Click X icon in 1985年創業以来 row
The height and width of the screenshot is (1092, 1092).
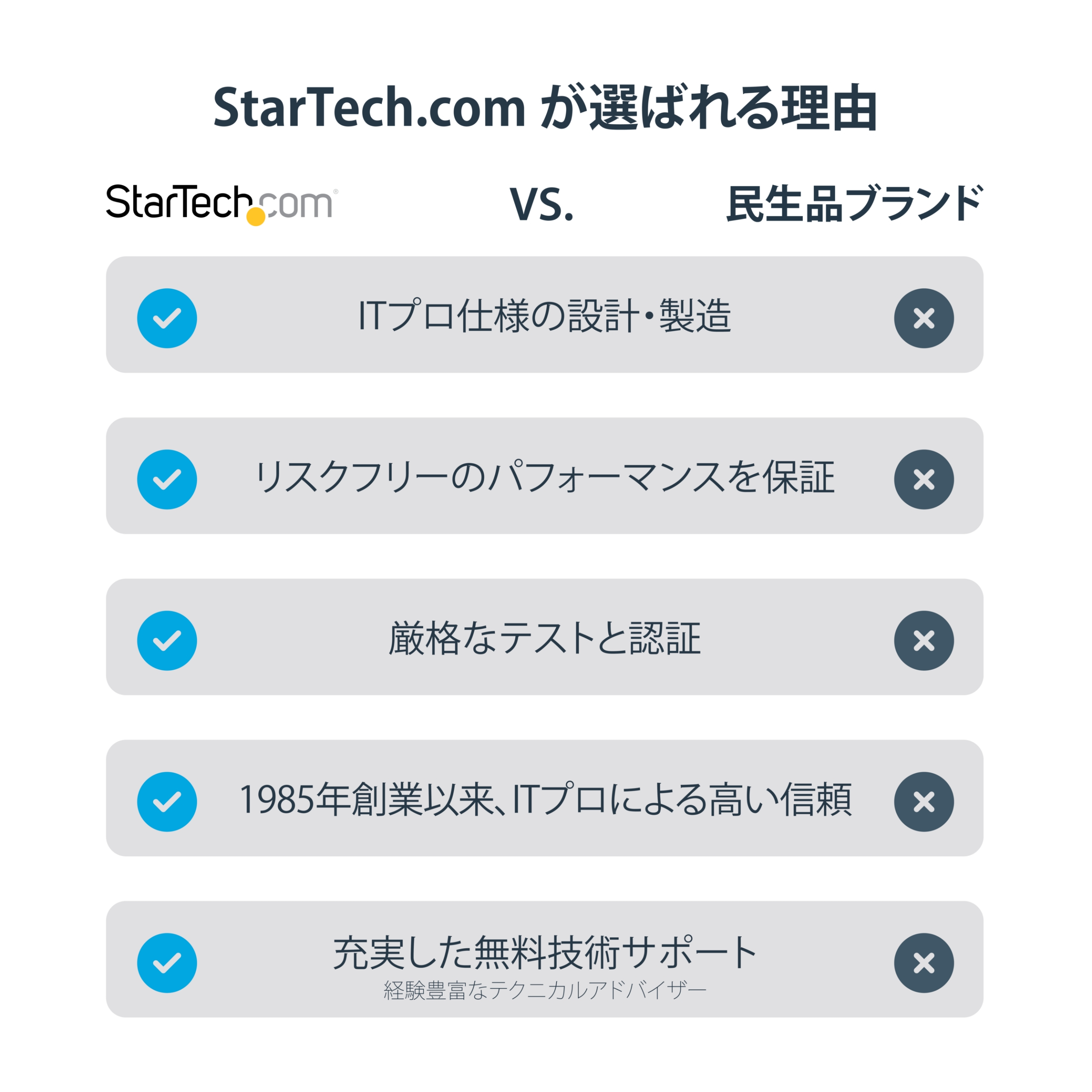tap(924, 802)
